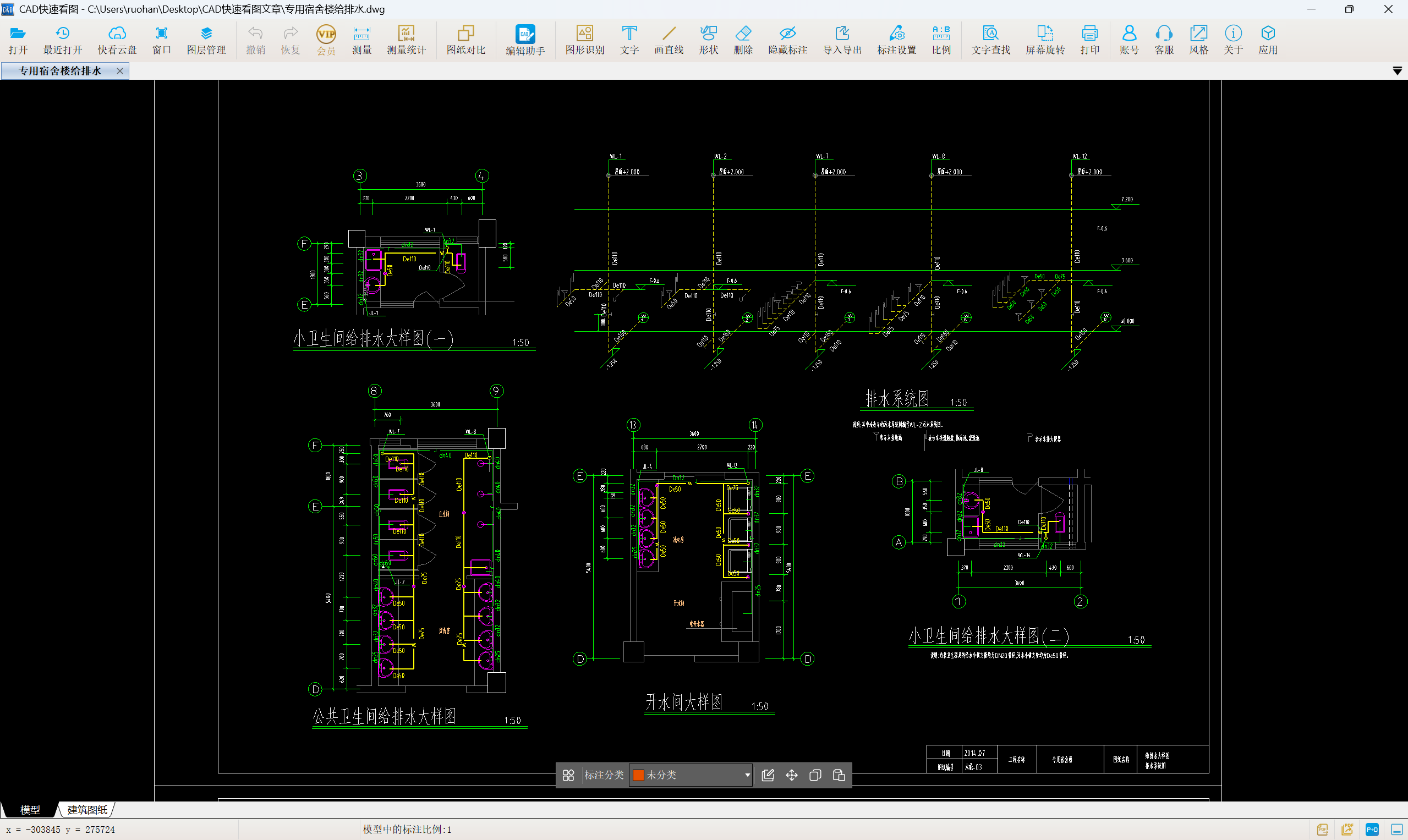The width and height of the screenshot is (1408, 840).
Task: Click the orange annotation color swatch
Action: click(638, 775)
